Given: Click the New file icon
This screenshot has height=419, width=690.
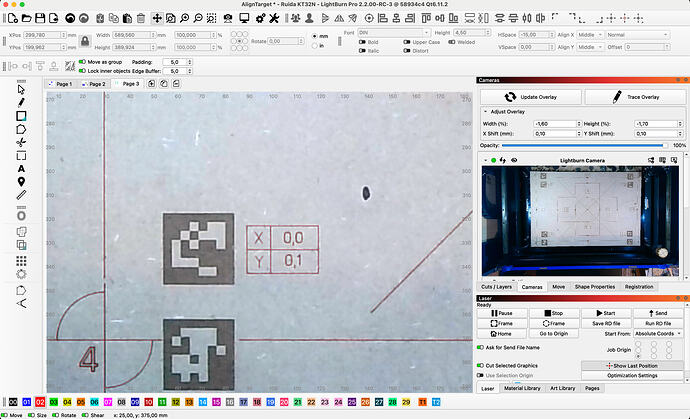Looking at the screenshot, I should (x=13, y=18).
